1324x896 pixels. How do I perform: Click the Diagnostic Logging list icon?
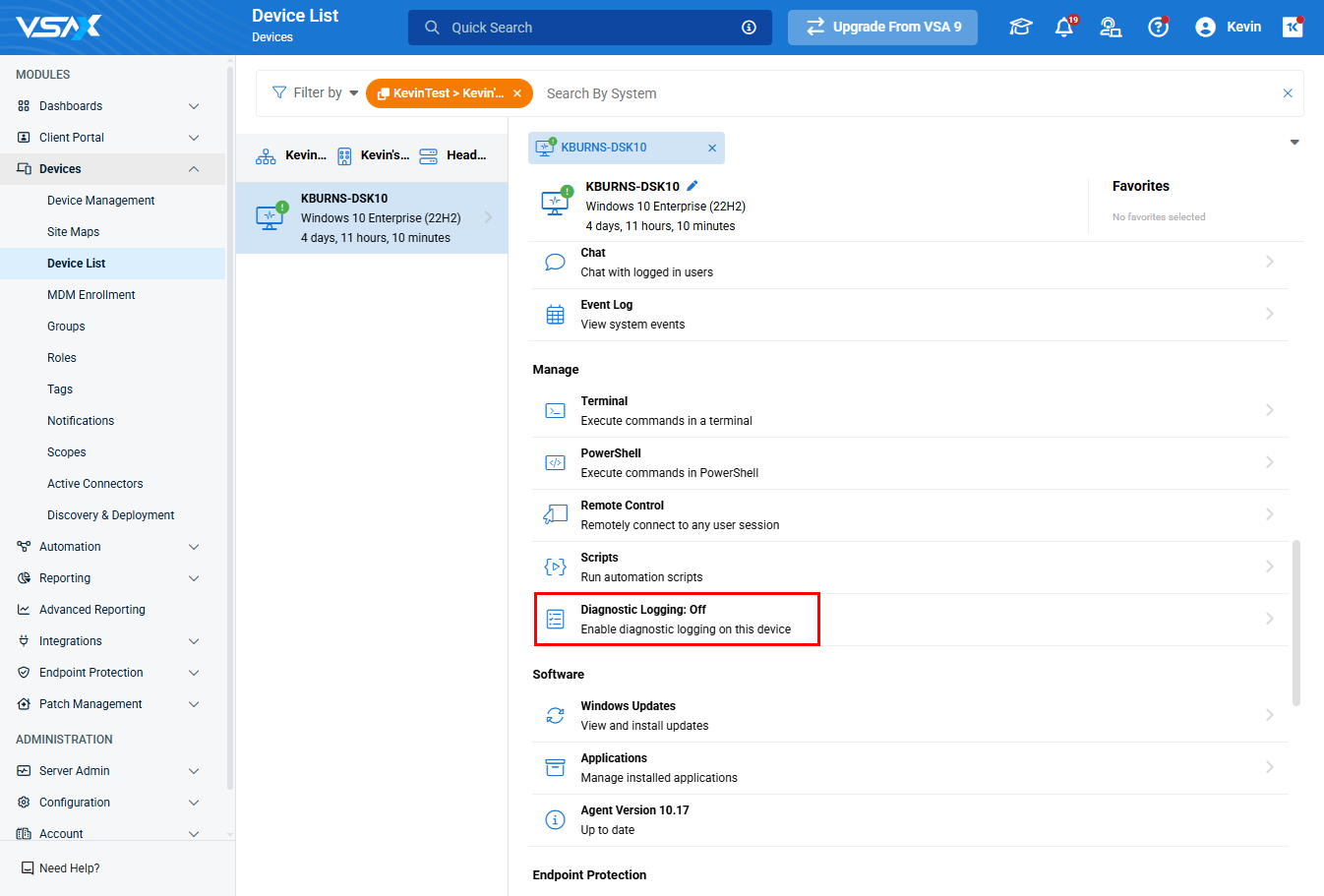555,620
